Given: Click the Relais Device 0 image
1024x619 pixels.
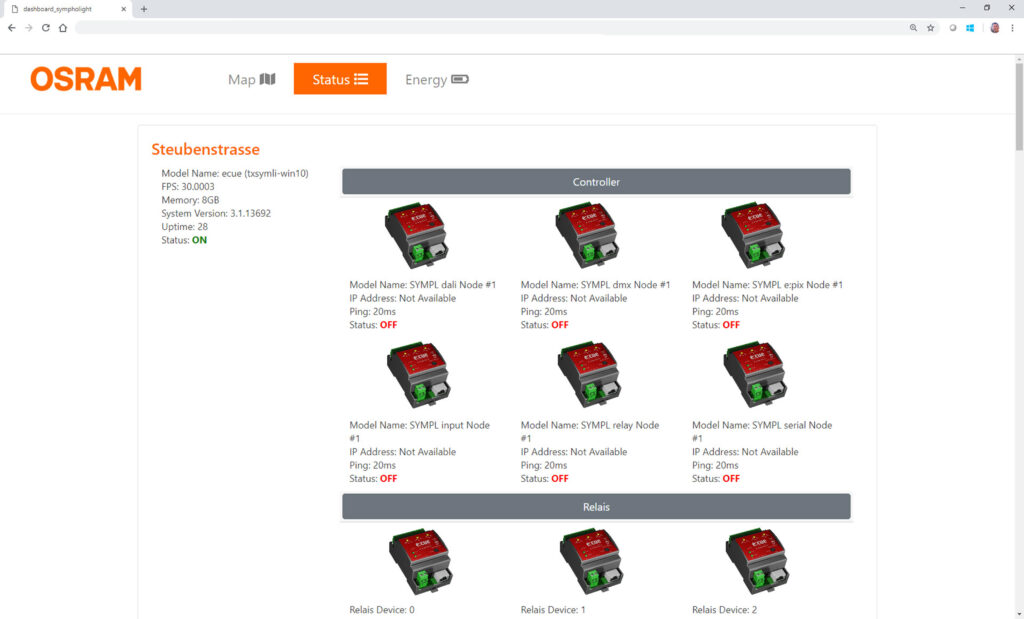Looking at the screenshot, I should (x=421, y=562).
